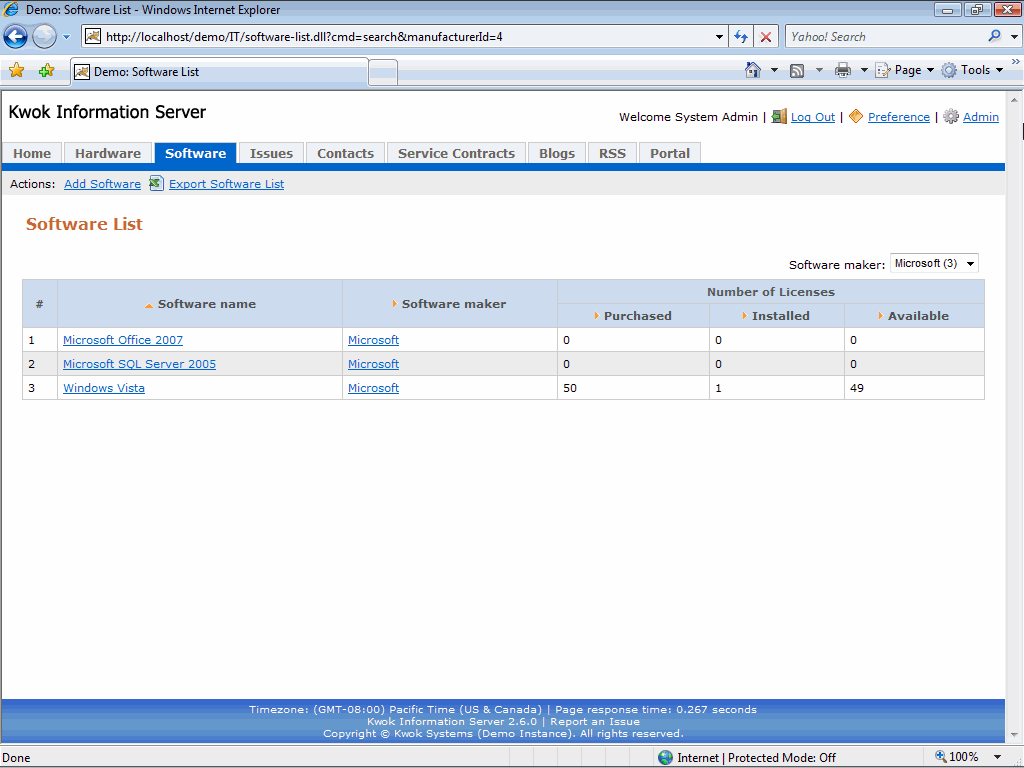Click the red Stop loading icon
This screenshot has width=1024, height=768.
766,37
